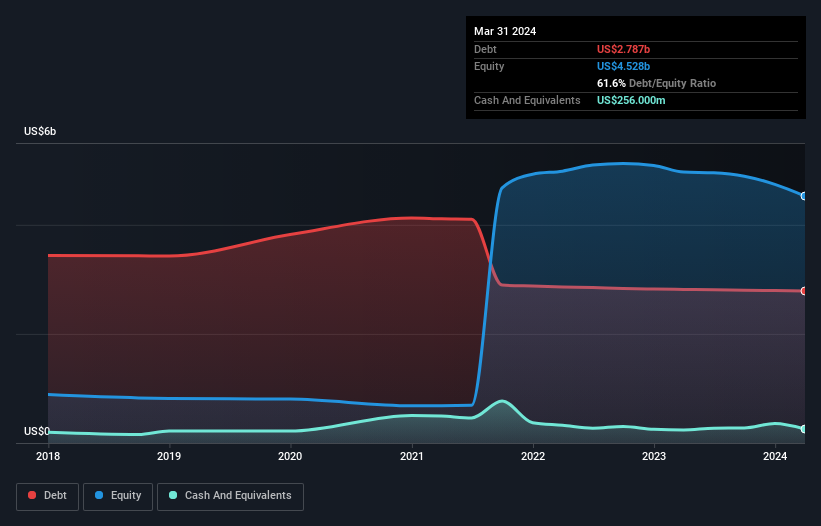Click the US$0 y-axis label
This screenshot has height=526, width=821.
[37, 431]
